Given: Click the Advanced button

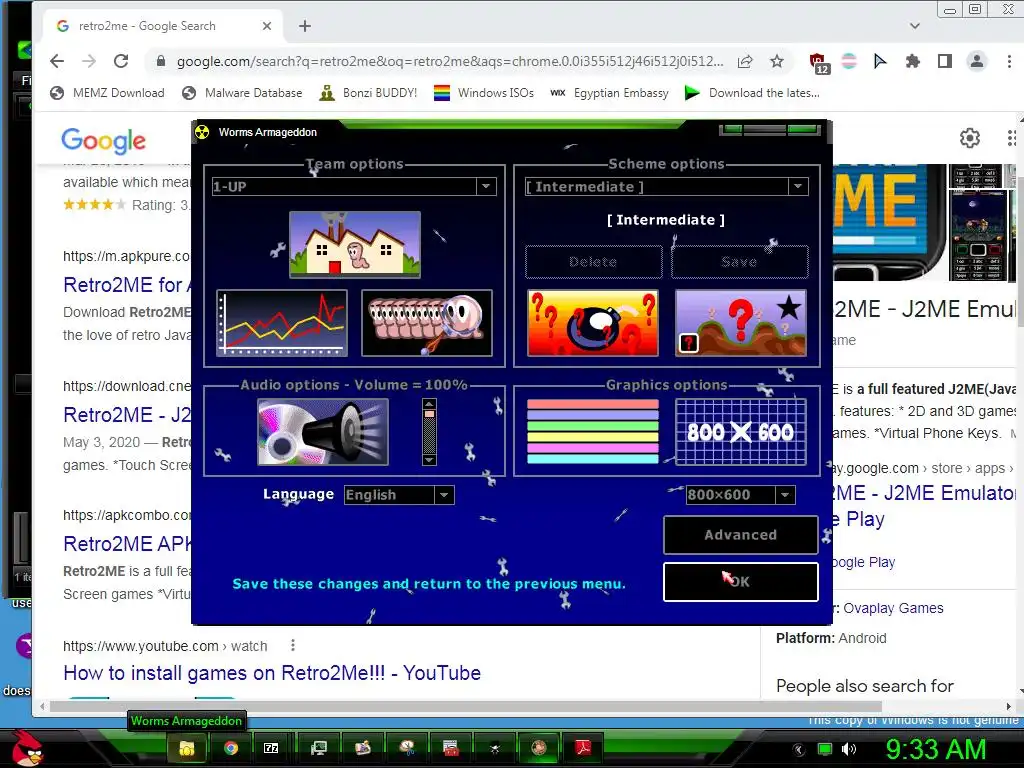Looking at the screenshot, I should point(741,535).
